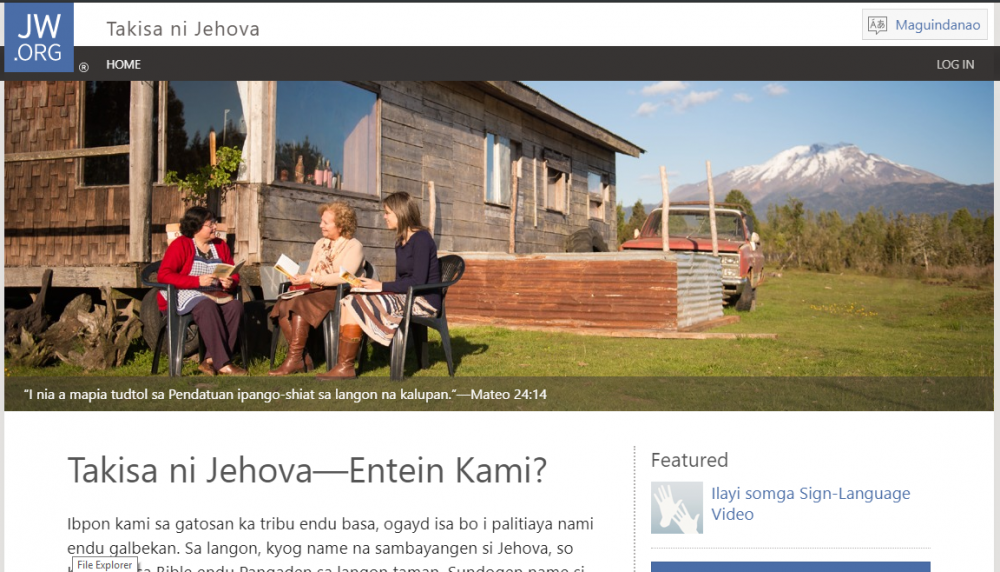Click the Takisa ni Jehova—Entein Kami? heading
The image size is (1000, 572).
pyautogui.click(x=307, y=471)
